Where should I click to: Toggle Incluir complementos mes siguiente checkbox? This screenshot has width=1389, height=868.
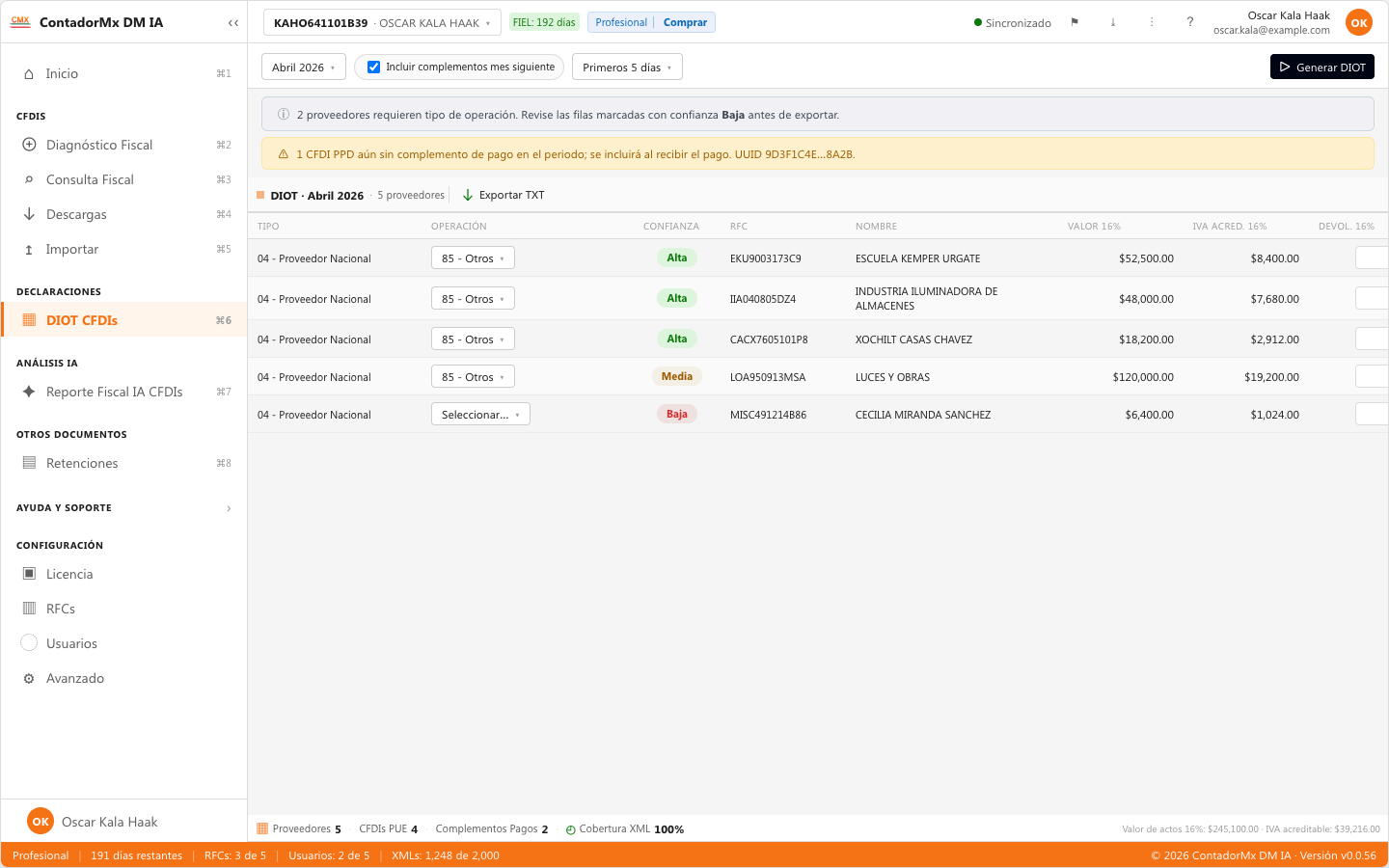[373, 67]
